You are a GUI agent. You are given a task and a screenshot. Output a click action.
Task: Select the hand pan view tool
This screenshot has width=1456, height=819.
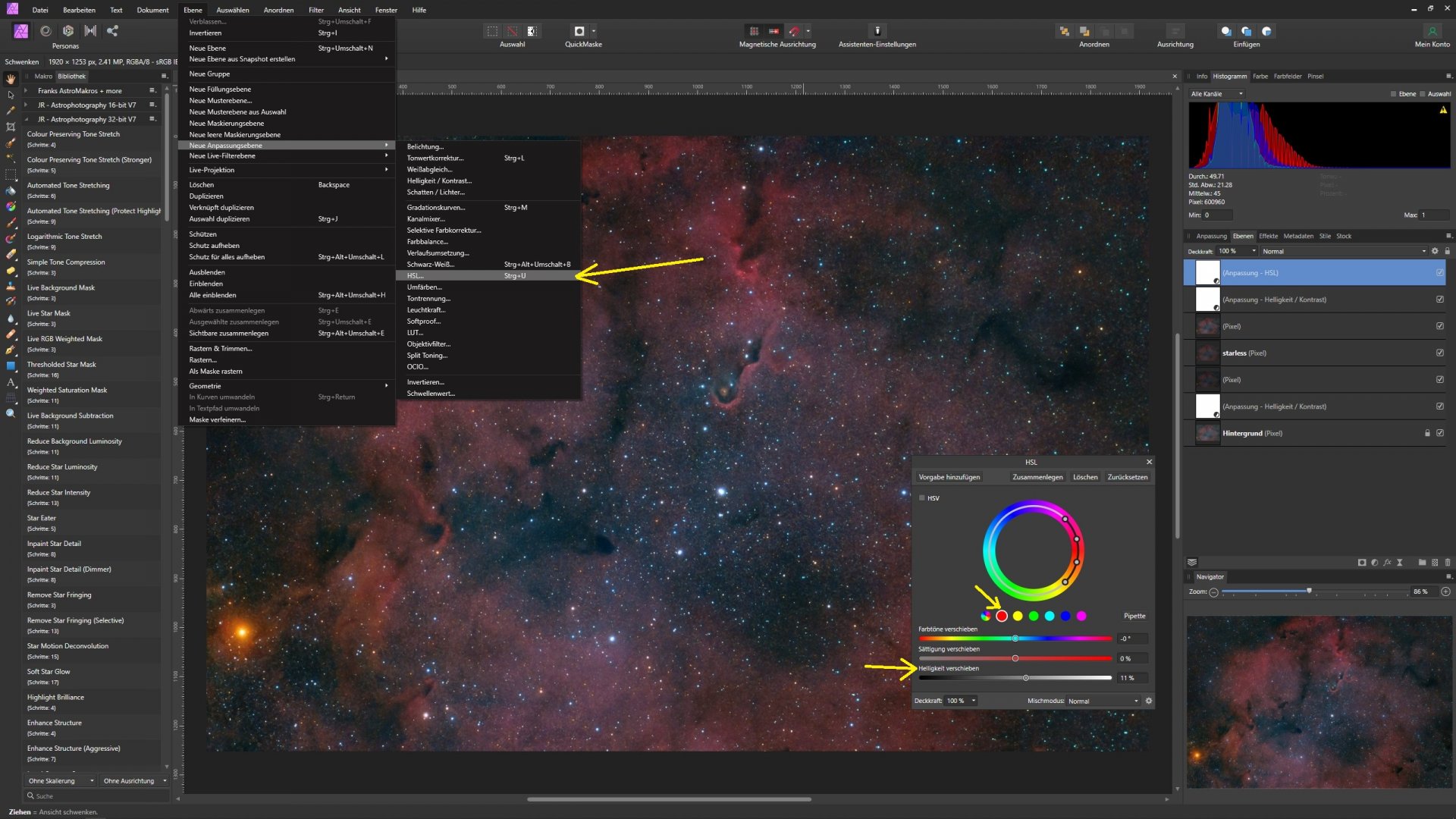click(11, 79)
